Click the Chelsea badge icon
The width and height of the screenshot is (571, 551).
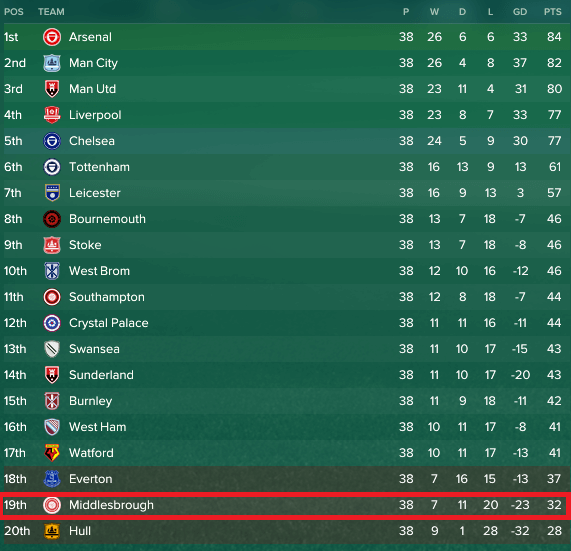[52, 141]
